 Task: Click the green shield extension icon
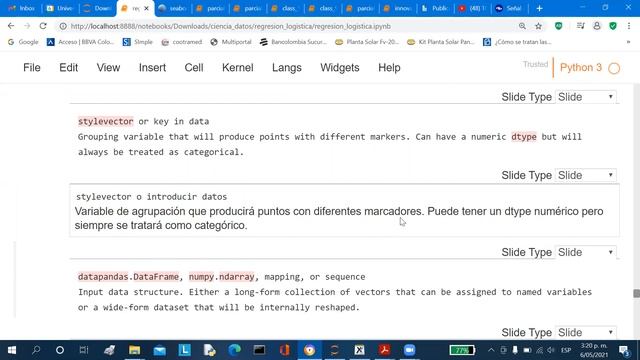point(613,26)
